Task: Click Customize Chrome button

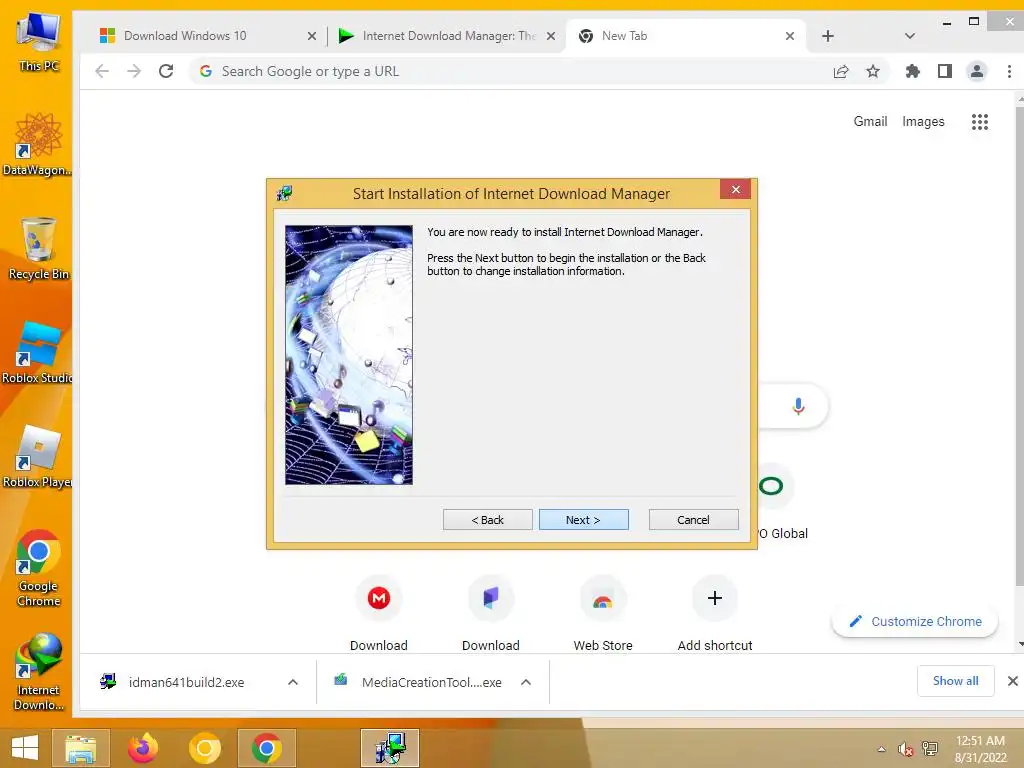Action: (x=914, y=621)
